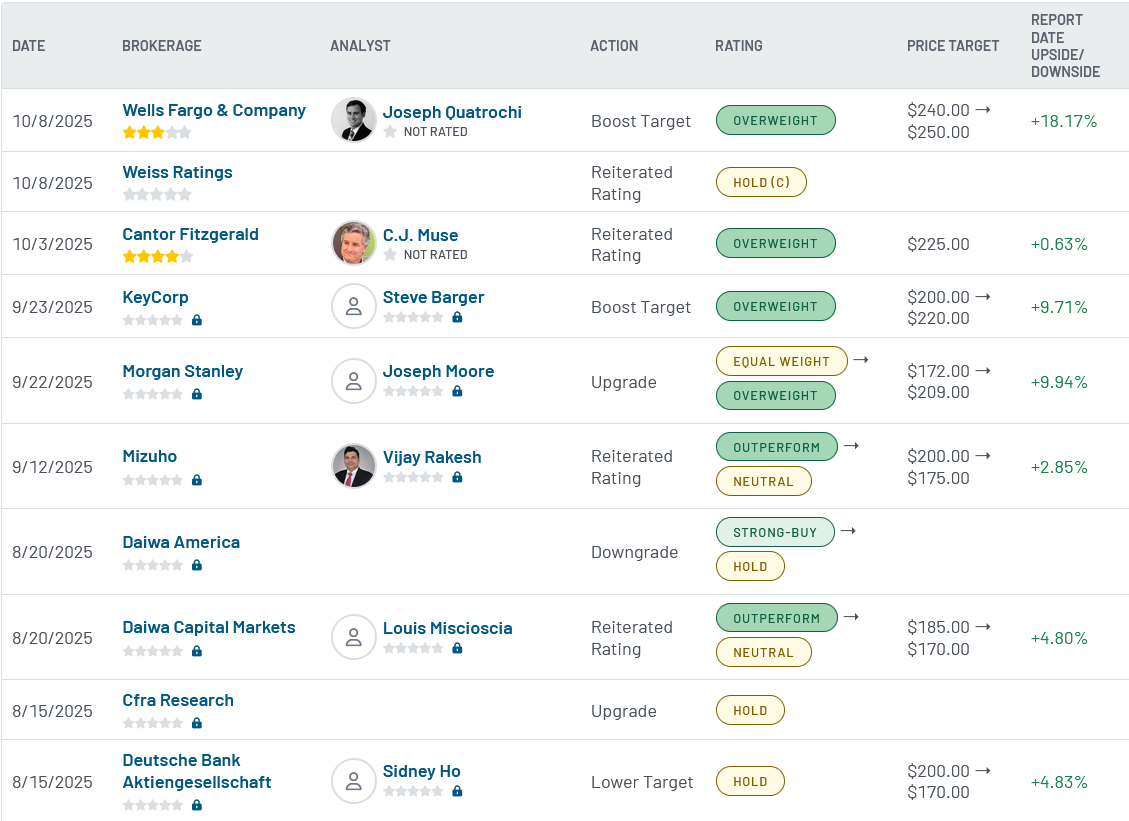Click Vijay Rakesh's profile photo
The height and width of the screenshot is (821, 1129).
coord(354,467)
